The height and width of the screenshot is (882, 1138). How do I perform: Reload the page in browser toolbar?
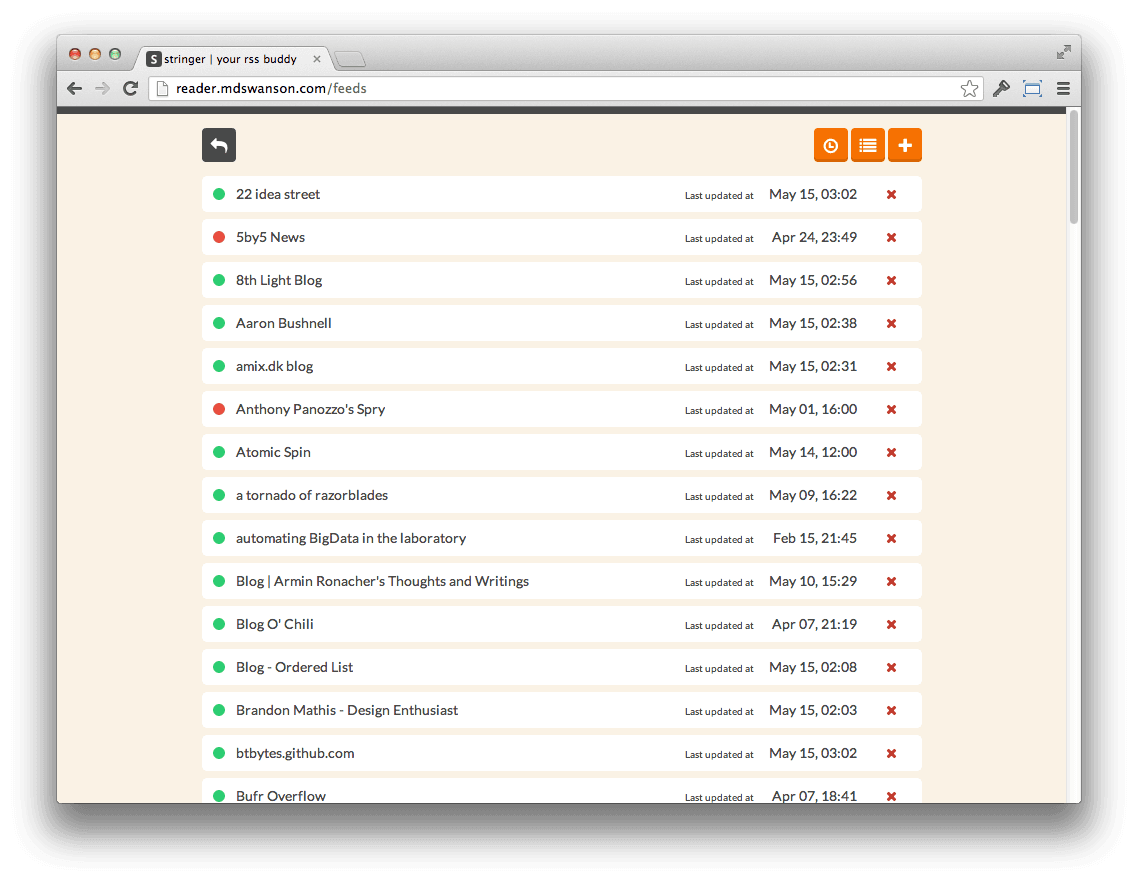(130, 89)
